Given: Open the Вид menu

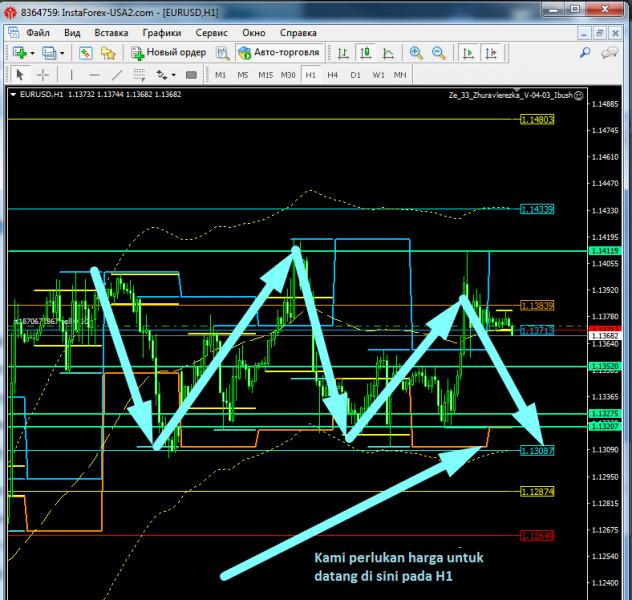Looking at the screenshot, I should coord(72,33).
